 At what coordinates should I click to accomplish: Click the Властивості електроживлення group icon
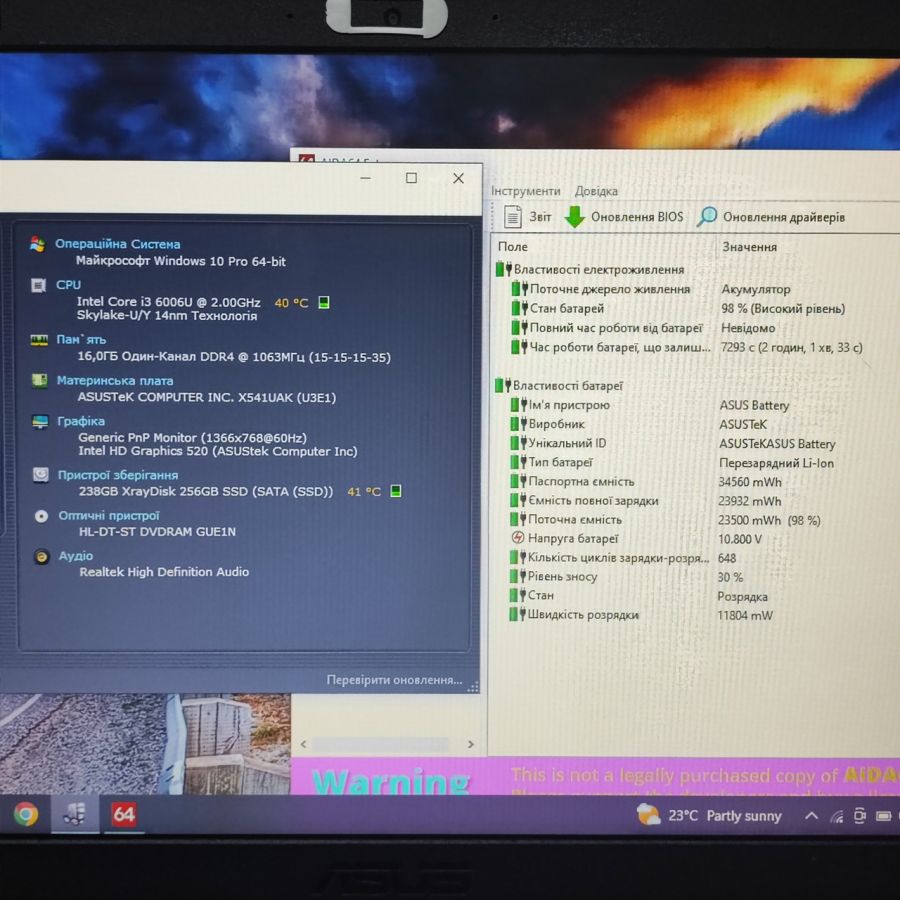coord(503,269)
